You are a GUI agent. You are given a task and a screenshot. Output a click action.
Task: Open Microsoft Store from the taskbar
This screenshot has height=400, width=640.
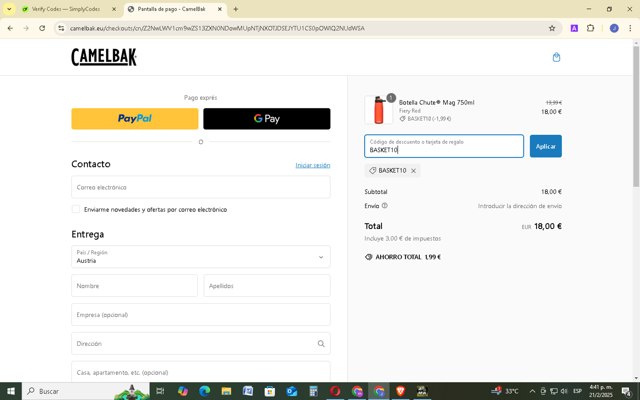tap(270, 391)
